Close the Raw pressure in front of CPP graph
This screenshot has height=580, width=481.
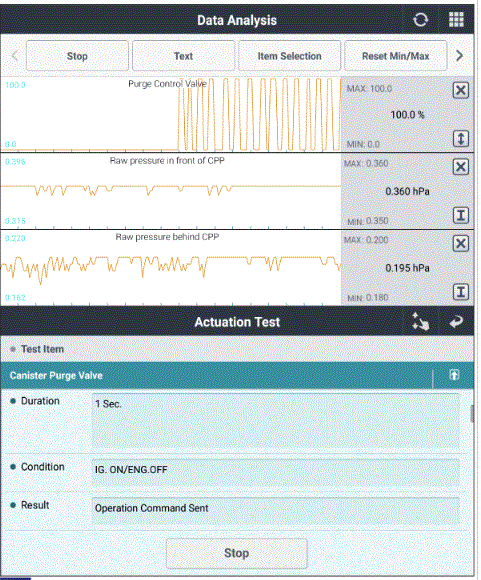pyautogui.click(x=461, y=167)
